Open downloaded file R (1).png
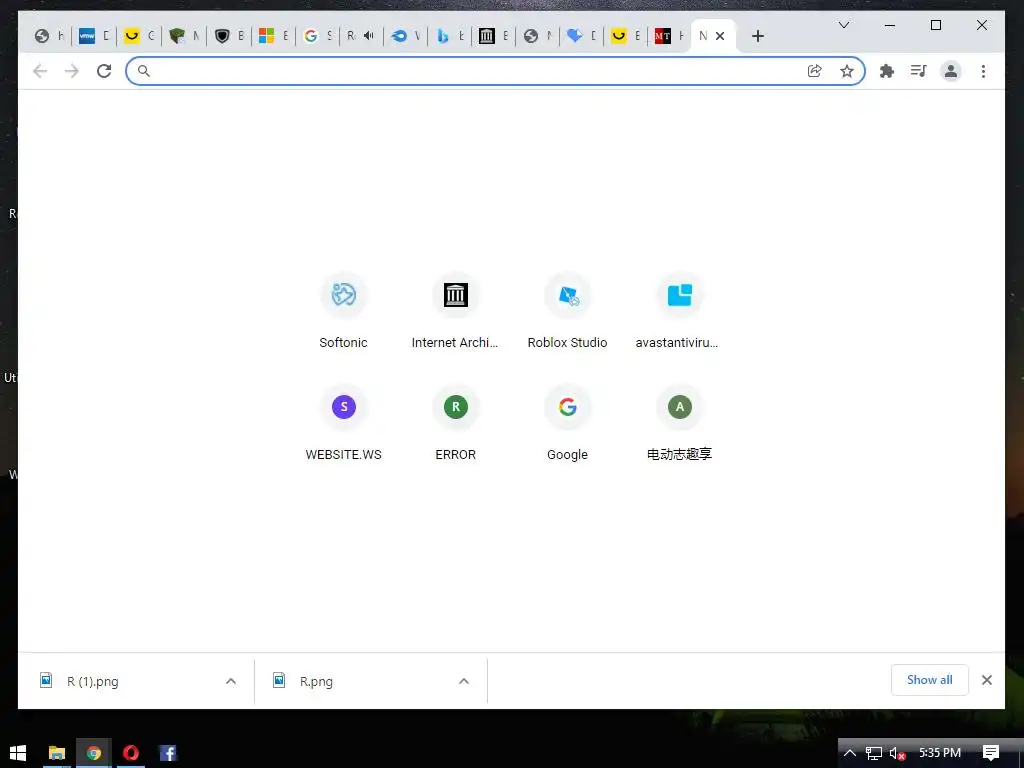Viewport: 1024px width, 768px height. 93,681
